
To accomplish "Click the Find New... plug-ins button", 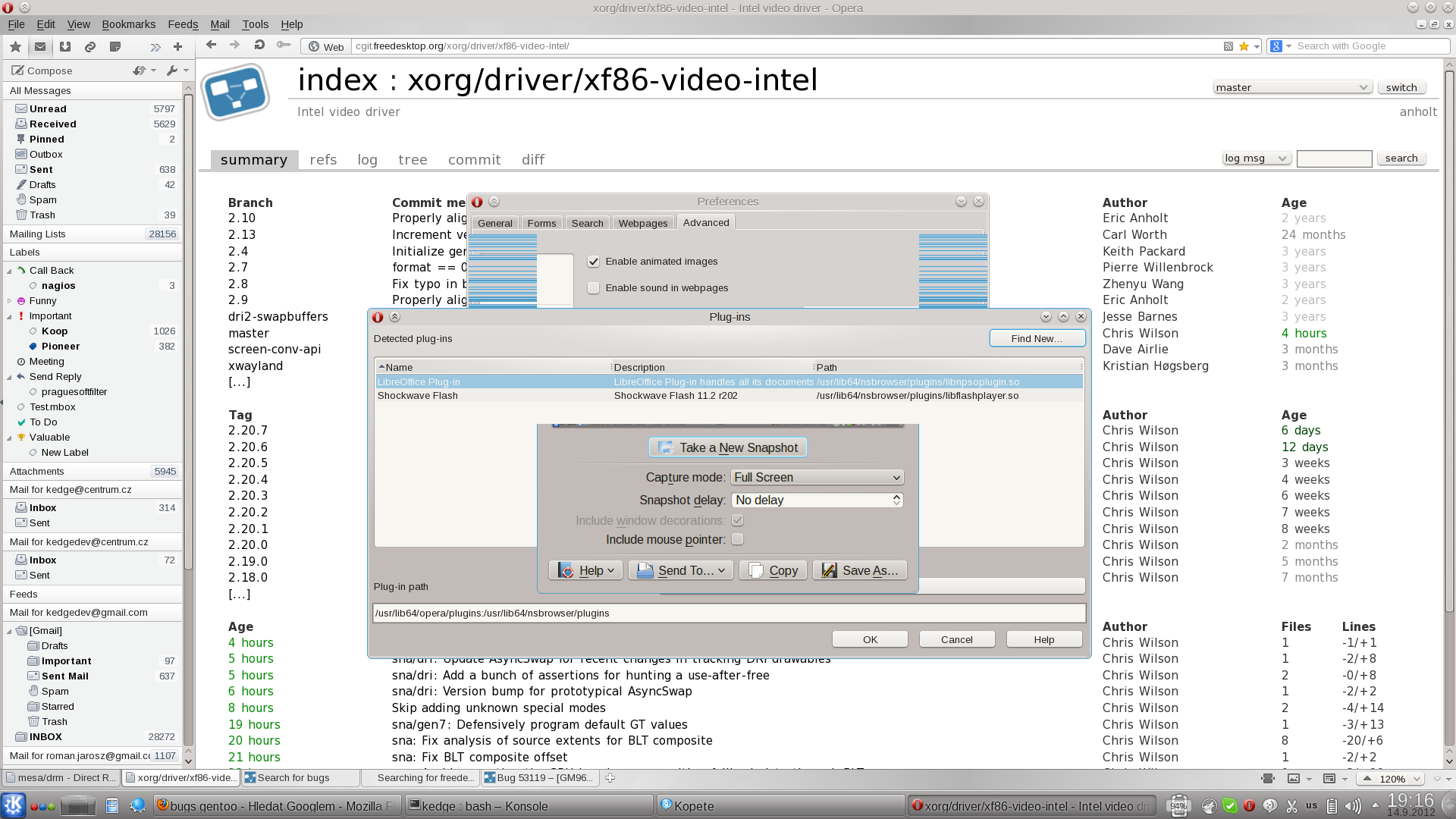I will [x=1036, y=338].
